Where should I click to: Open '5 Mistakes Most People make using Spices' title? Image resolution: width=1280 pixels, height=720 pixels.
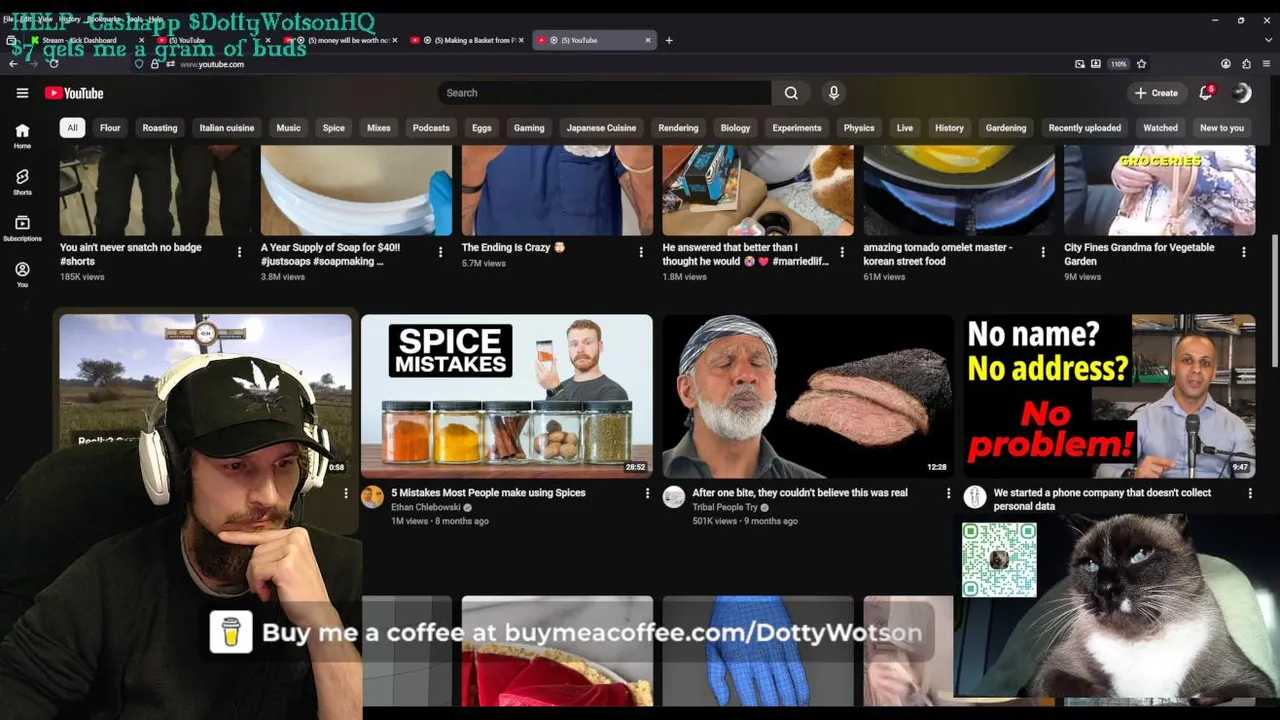coord(488,493)
